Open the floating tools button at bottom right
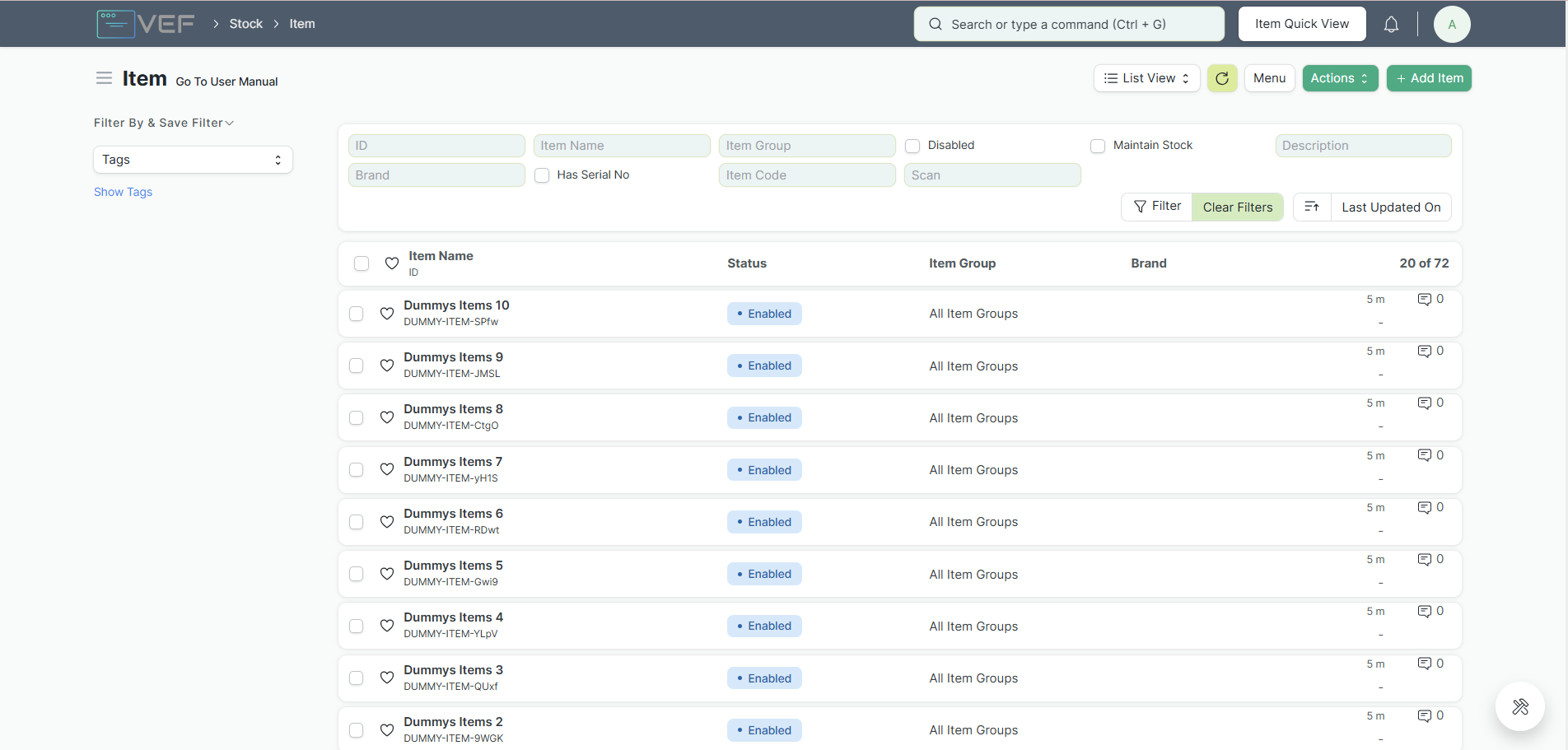The image size is (1568, 750). click(x=1519, y=706)
